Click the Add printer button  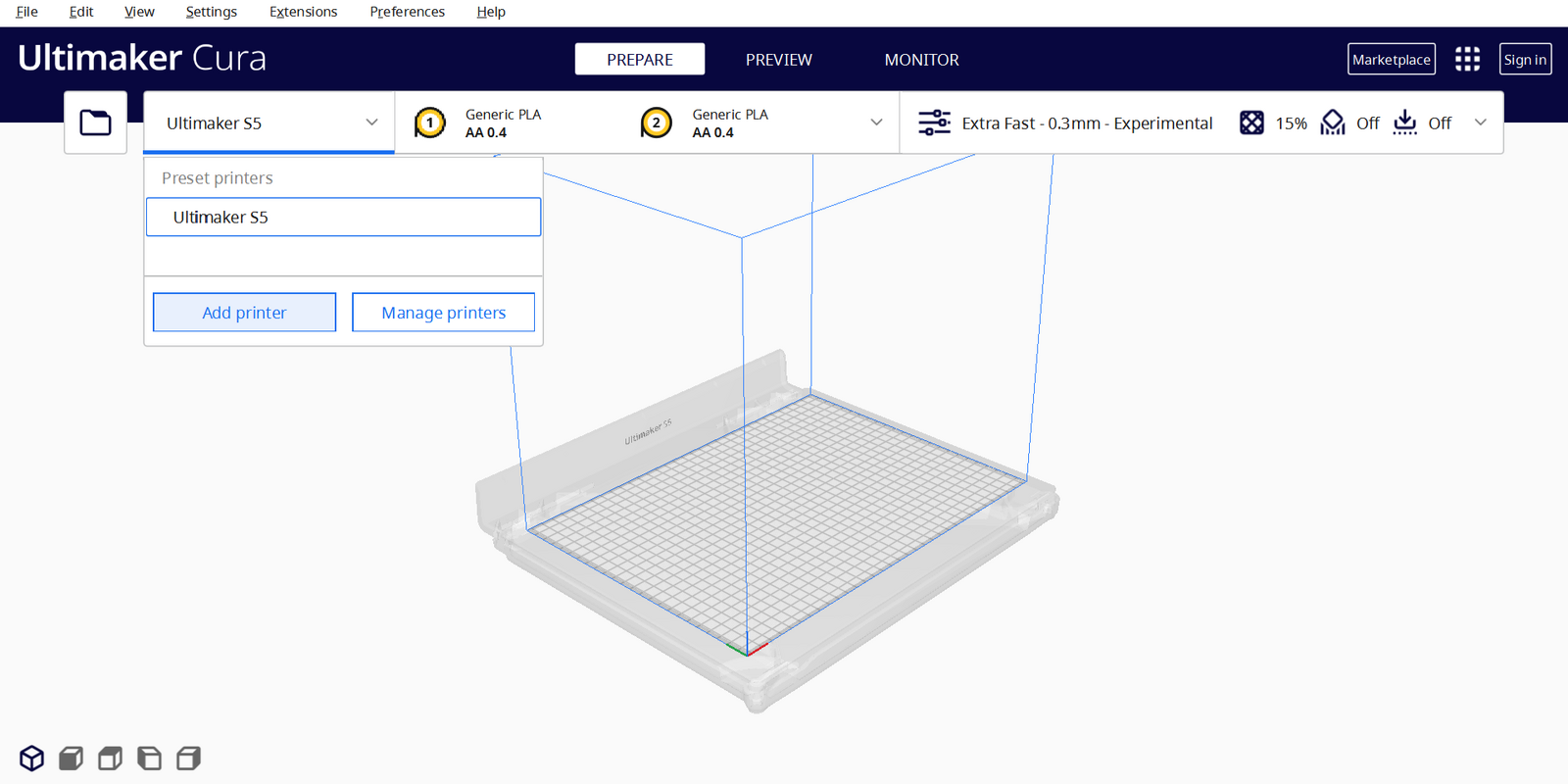coord(244,313)
